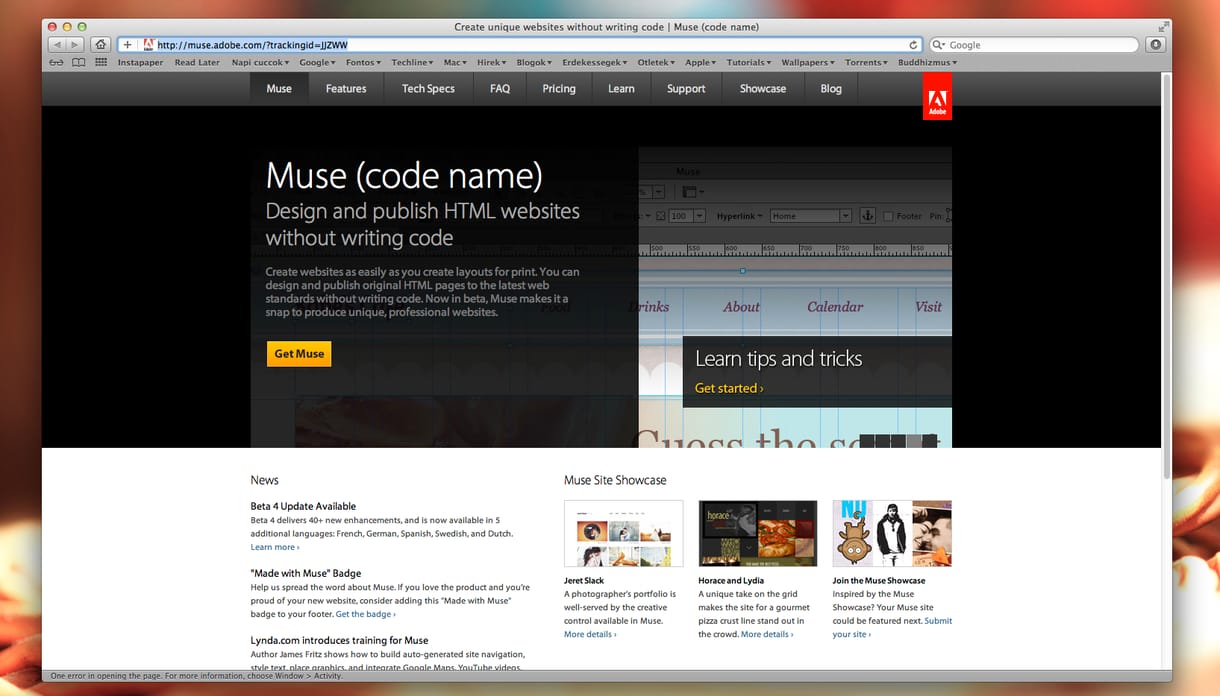This screenshot has width=1220, height=696.
Task: Click the search magnifier icon in Google field
Action: 939,45
